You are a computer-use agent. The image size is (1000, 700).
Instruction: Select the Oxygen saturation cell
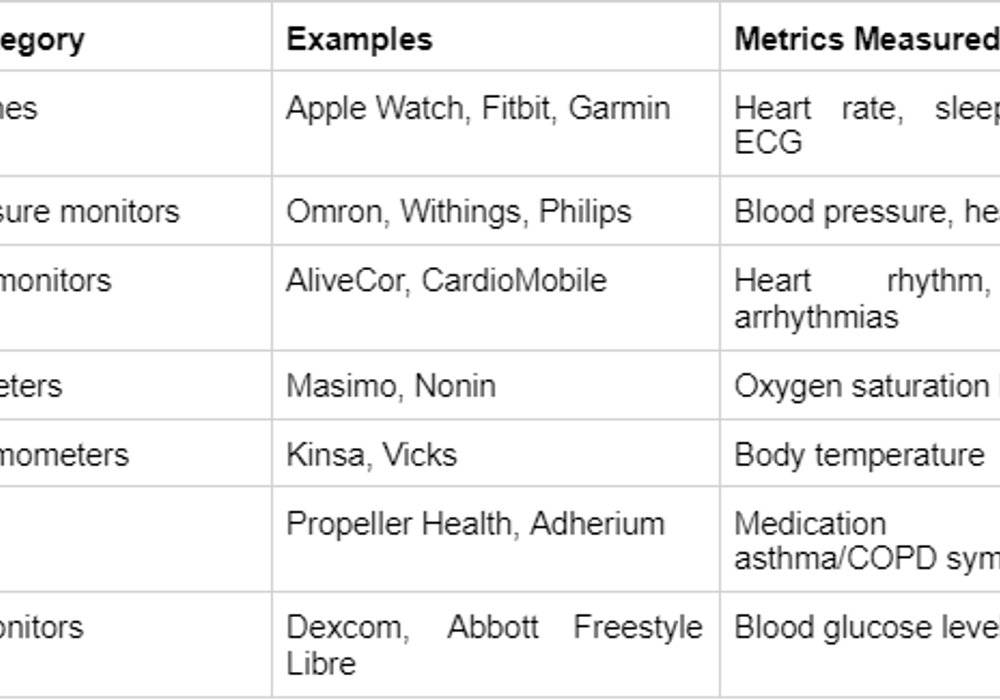860,385
